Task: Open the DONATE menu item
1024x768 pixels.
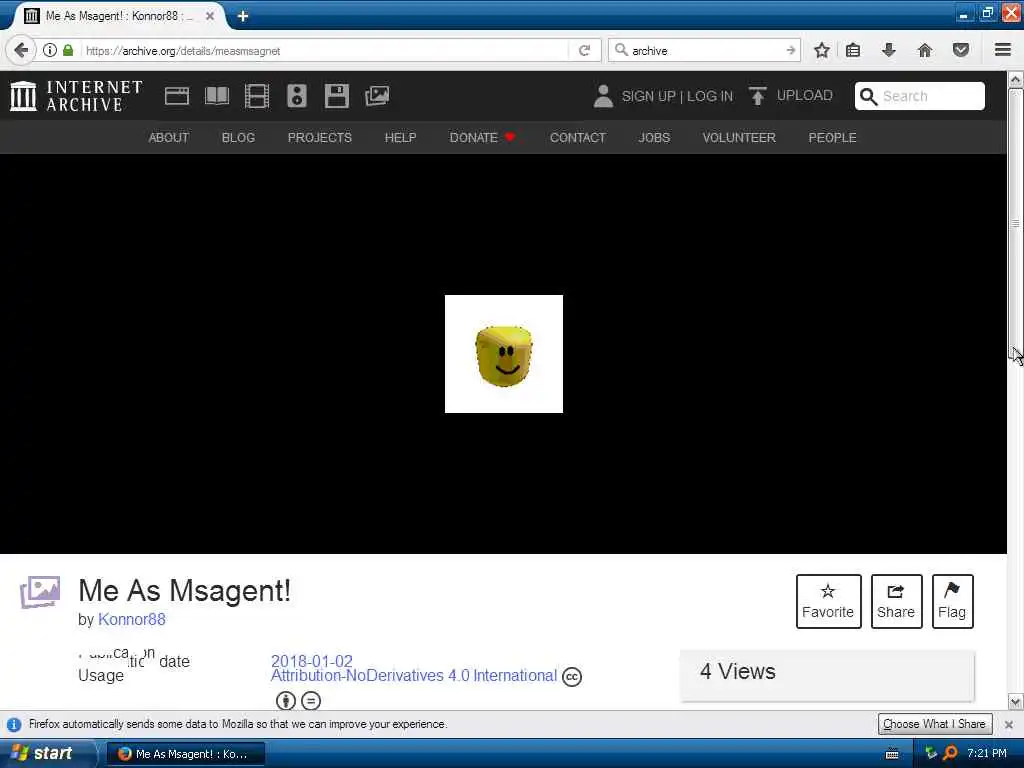Action: point(482,138)
